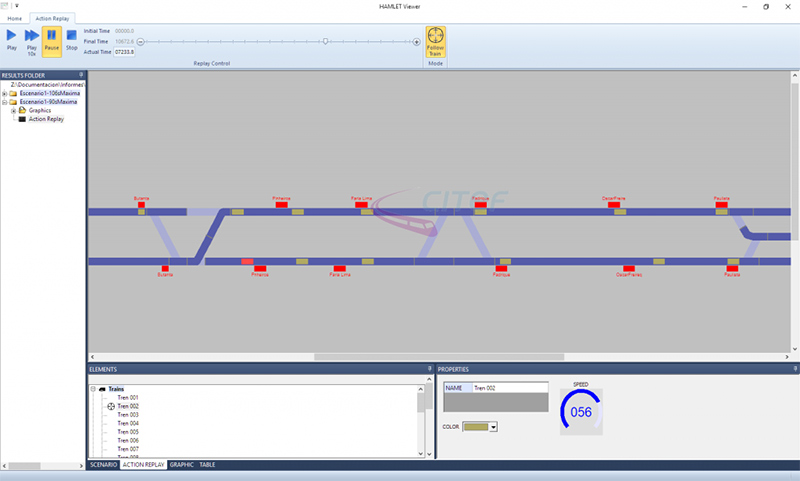Collapse the Trains tree node
Screen dimensions: 800x481
(94, 389)
